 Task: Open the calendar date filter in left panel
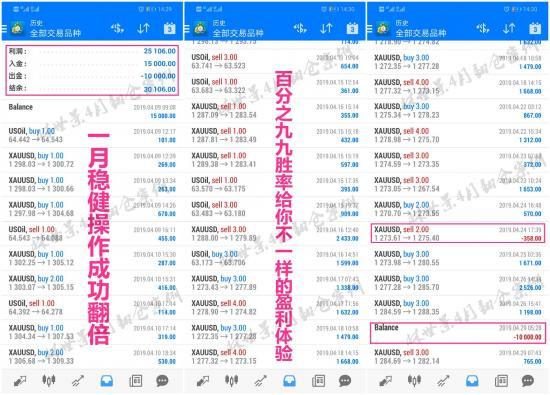pyautogui.click(x=170, y=28)
